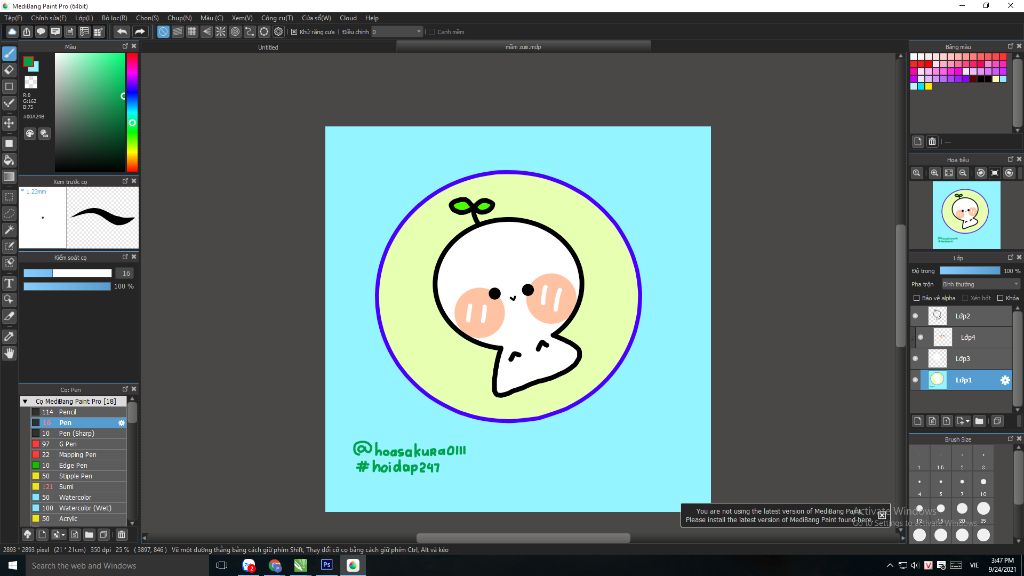Screen dimensions: 1024x576
Task: Open Photoshop from the taskbar
Action: [327, 566]
